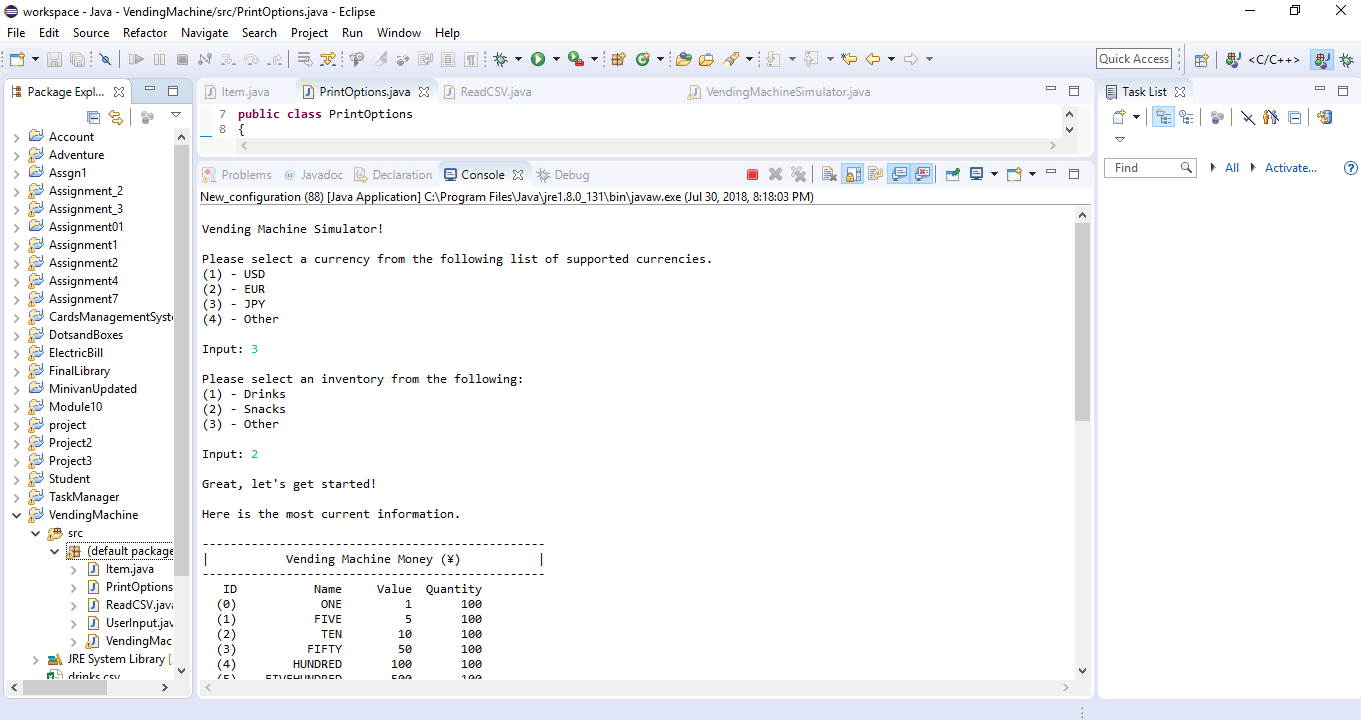
Task: Switch to the C/C++ perspective
Action: pos(1264,59)
